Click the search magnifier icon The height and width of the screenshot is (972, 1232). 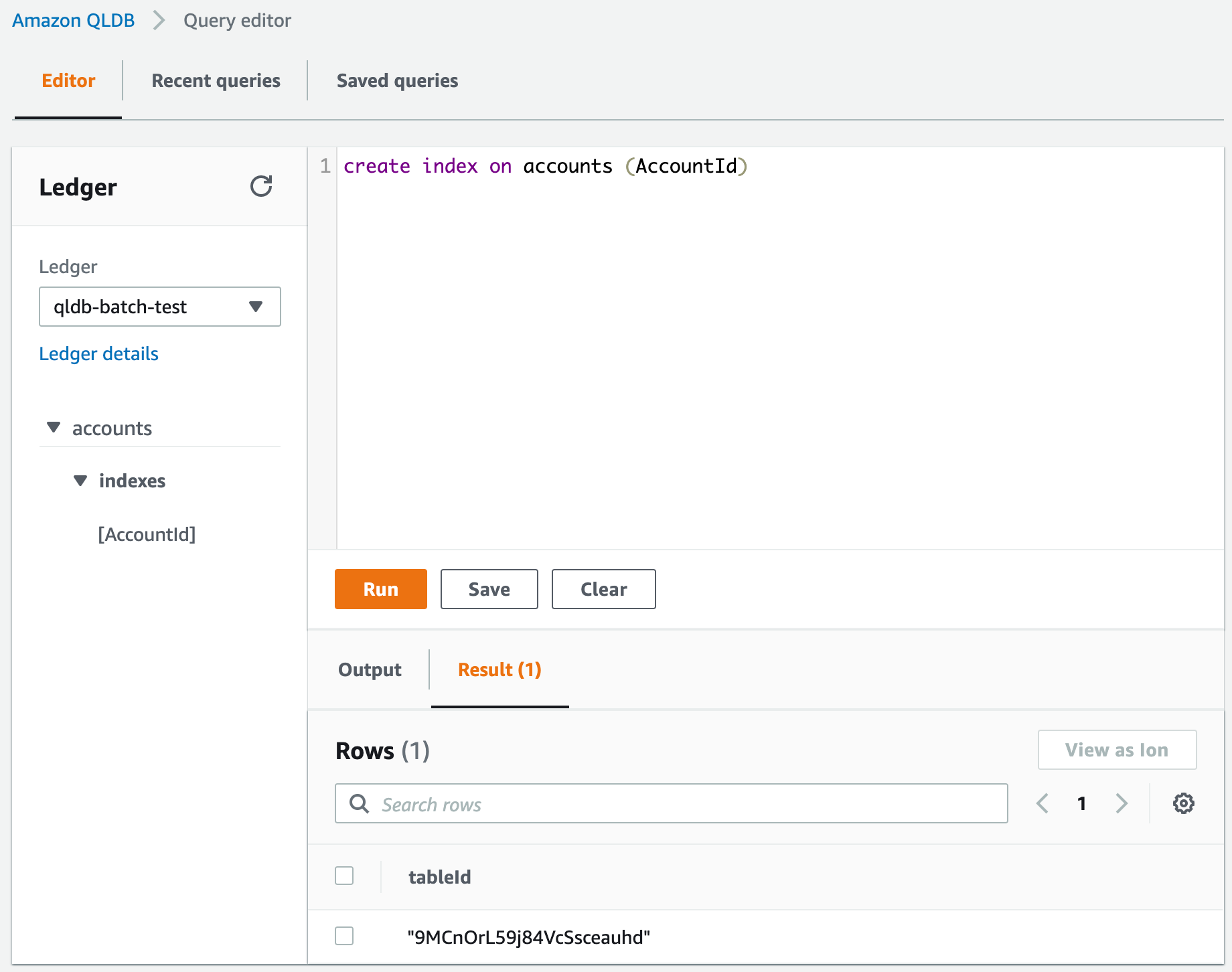pyautogui.click(x=360, y=803)
